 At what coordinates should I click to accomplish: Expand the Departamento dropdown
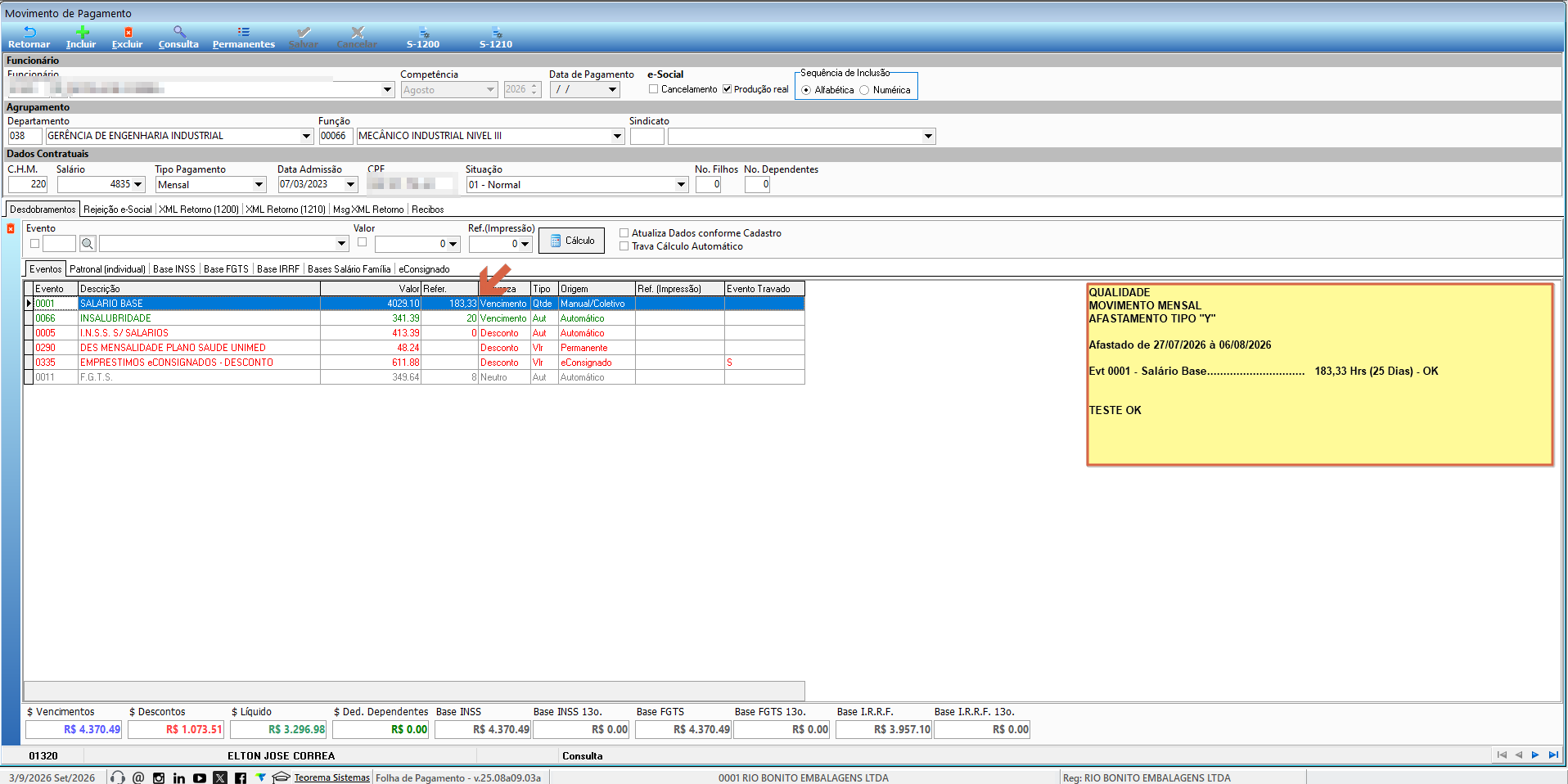click(307, 137)
